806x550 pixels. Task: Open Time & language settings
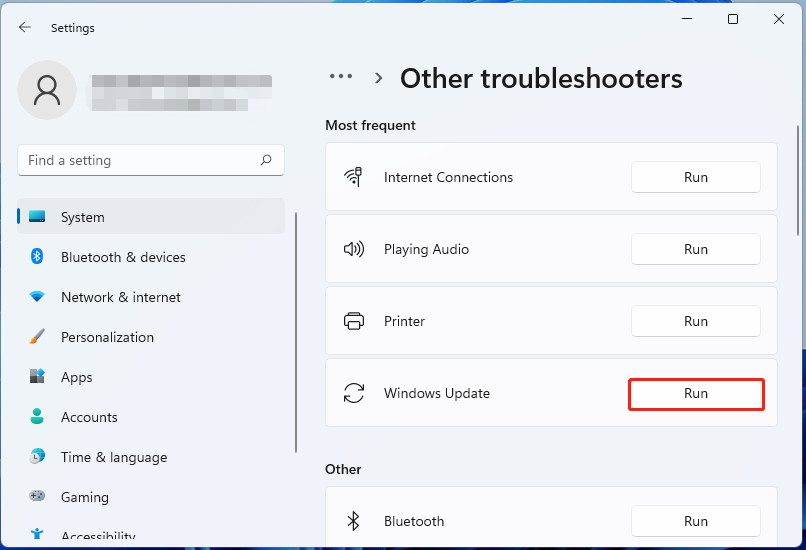click(x=151, y=457)
